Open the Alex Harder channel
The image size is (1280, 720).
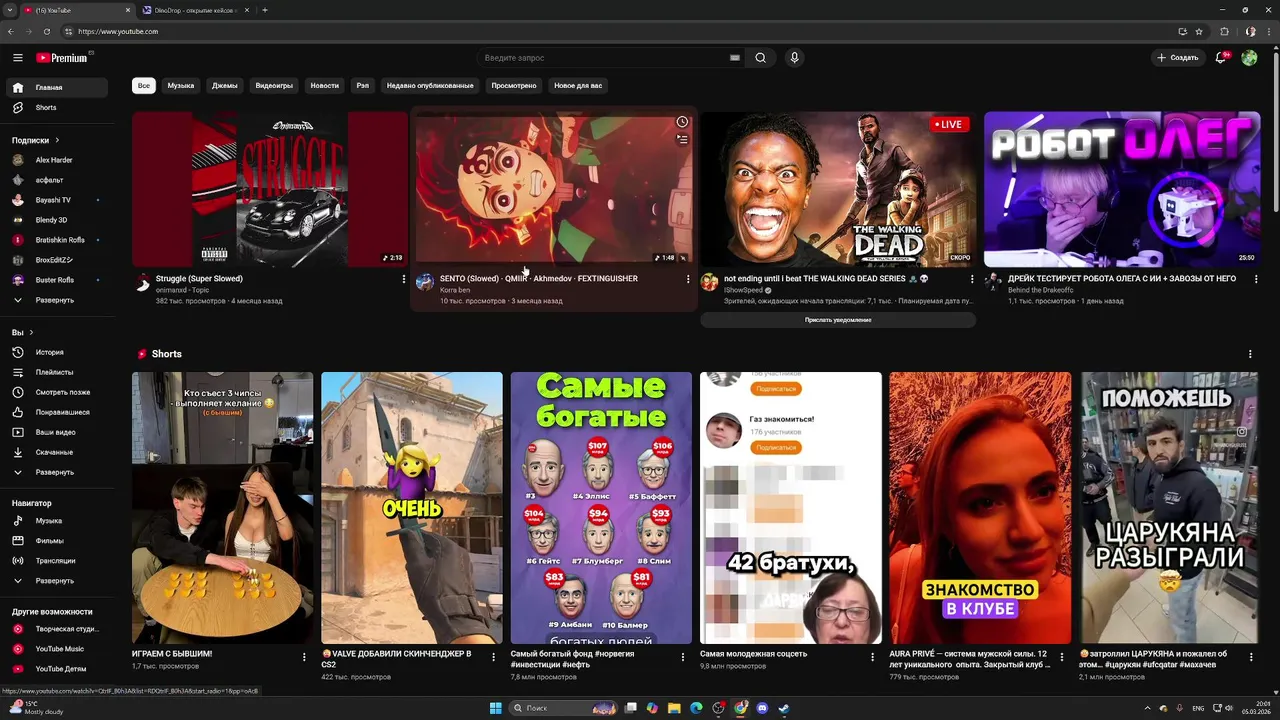[56, 160]
